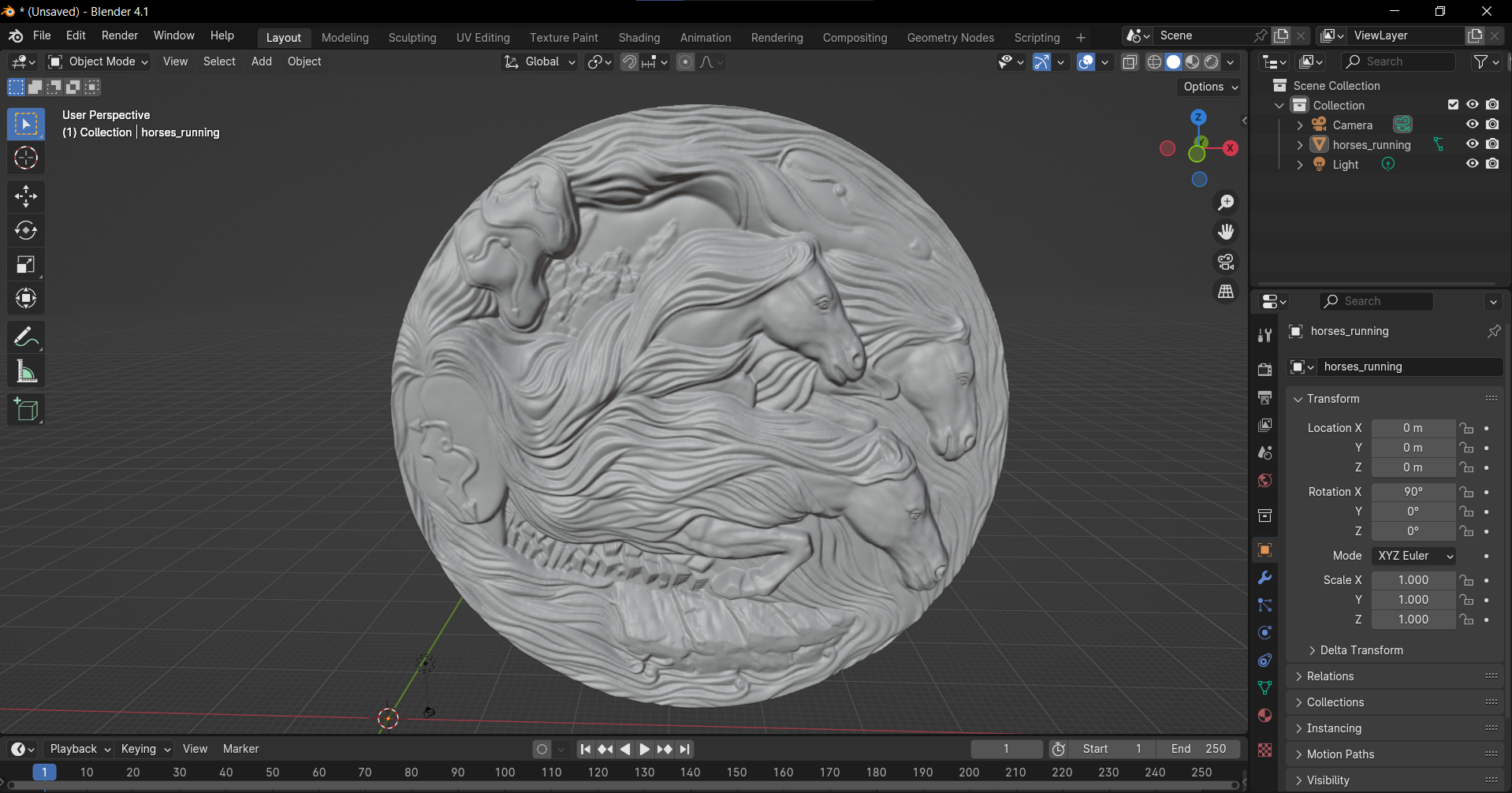Expand the Camera tree item
The image size is (1512, 793).
click(1299, 125)
